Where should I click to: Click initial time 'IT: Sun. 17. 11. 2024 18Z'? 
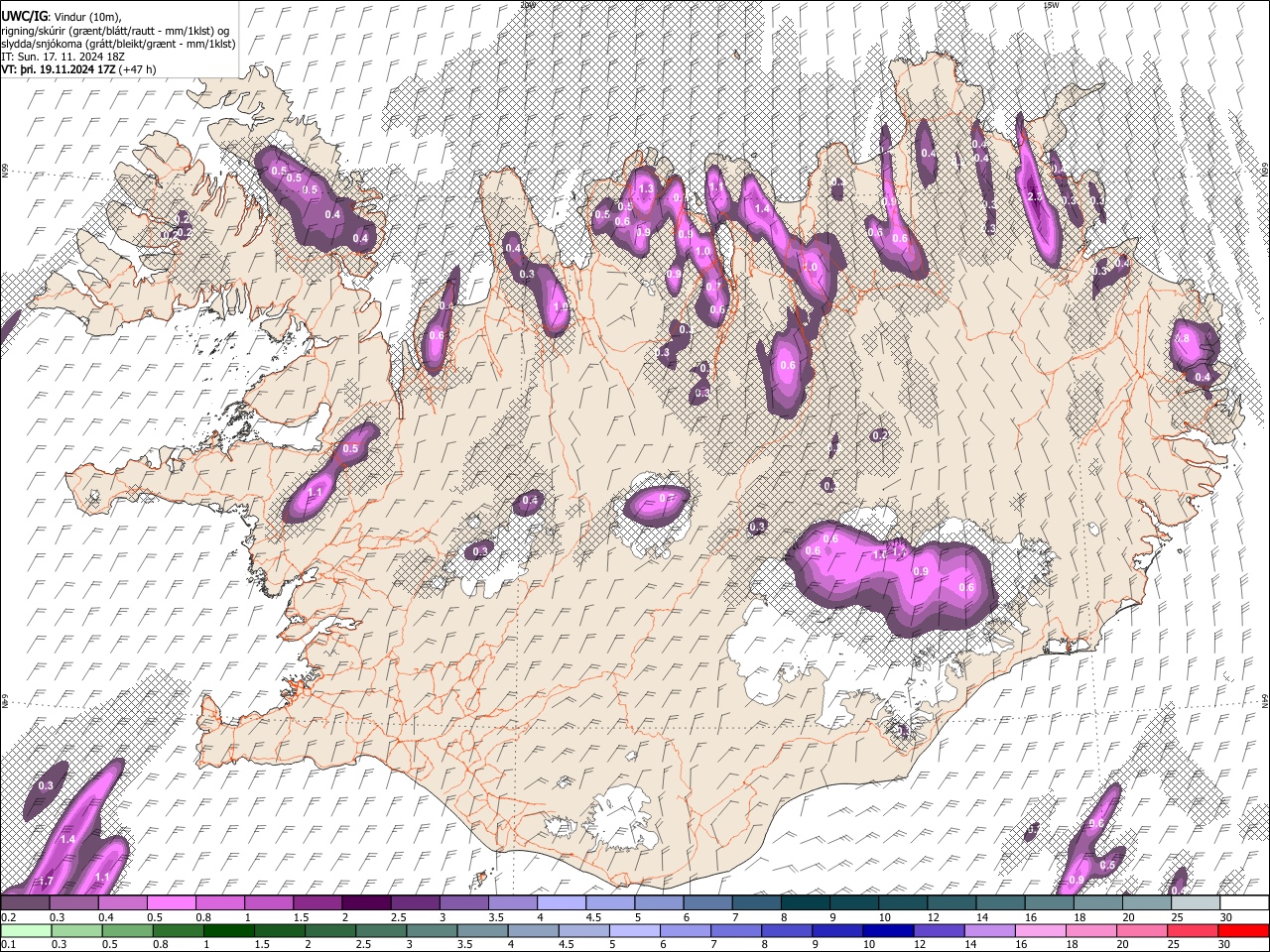pos(63,57)
